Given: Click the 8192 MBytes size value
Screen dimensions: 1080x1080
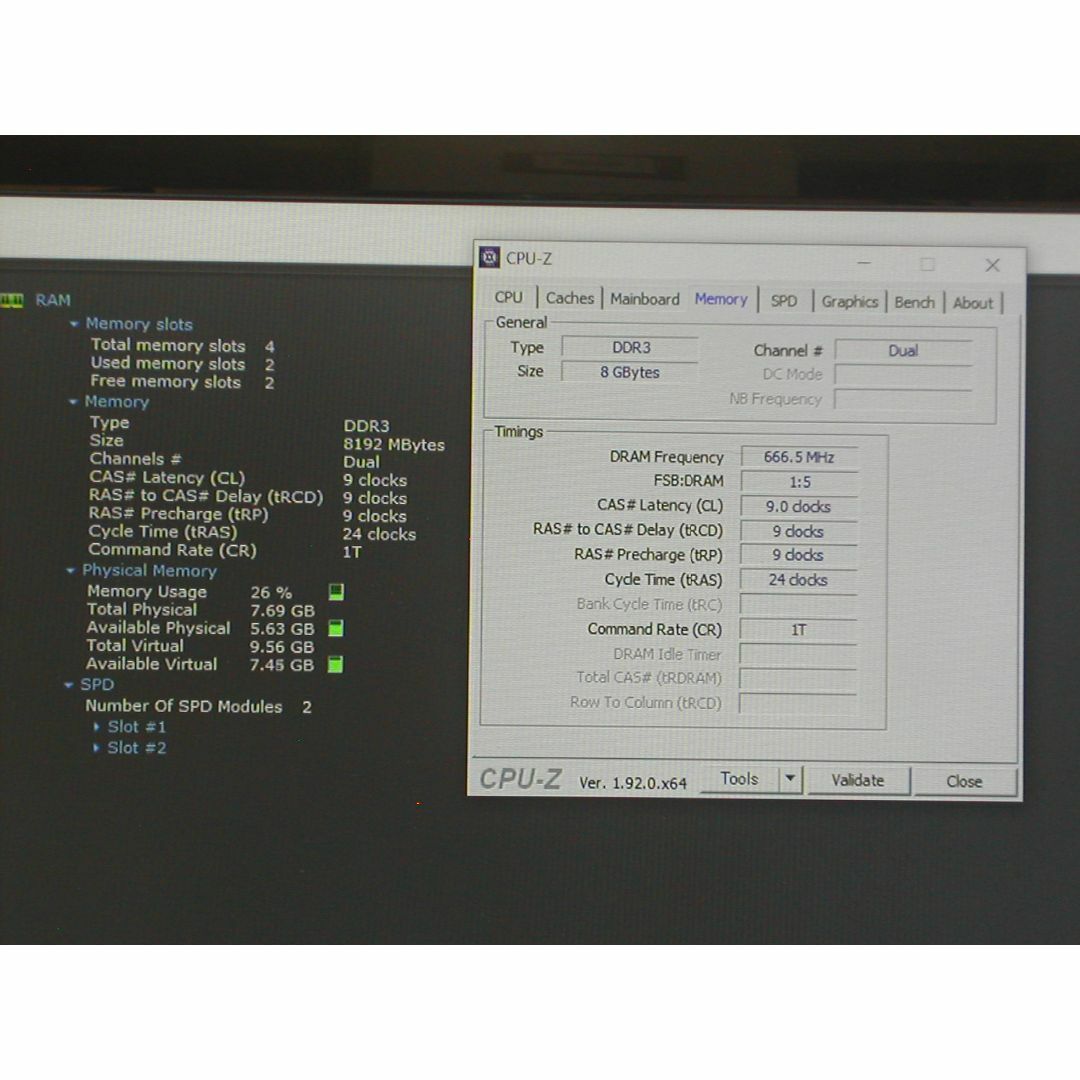Looking at the screenshot, I should (x=394, y=445).
